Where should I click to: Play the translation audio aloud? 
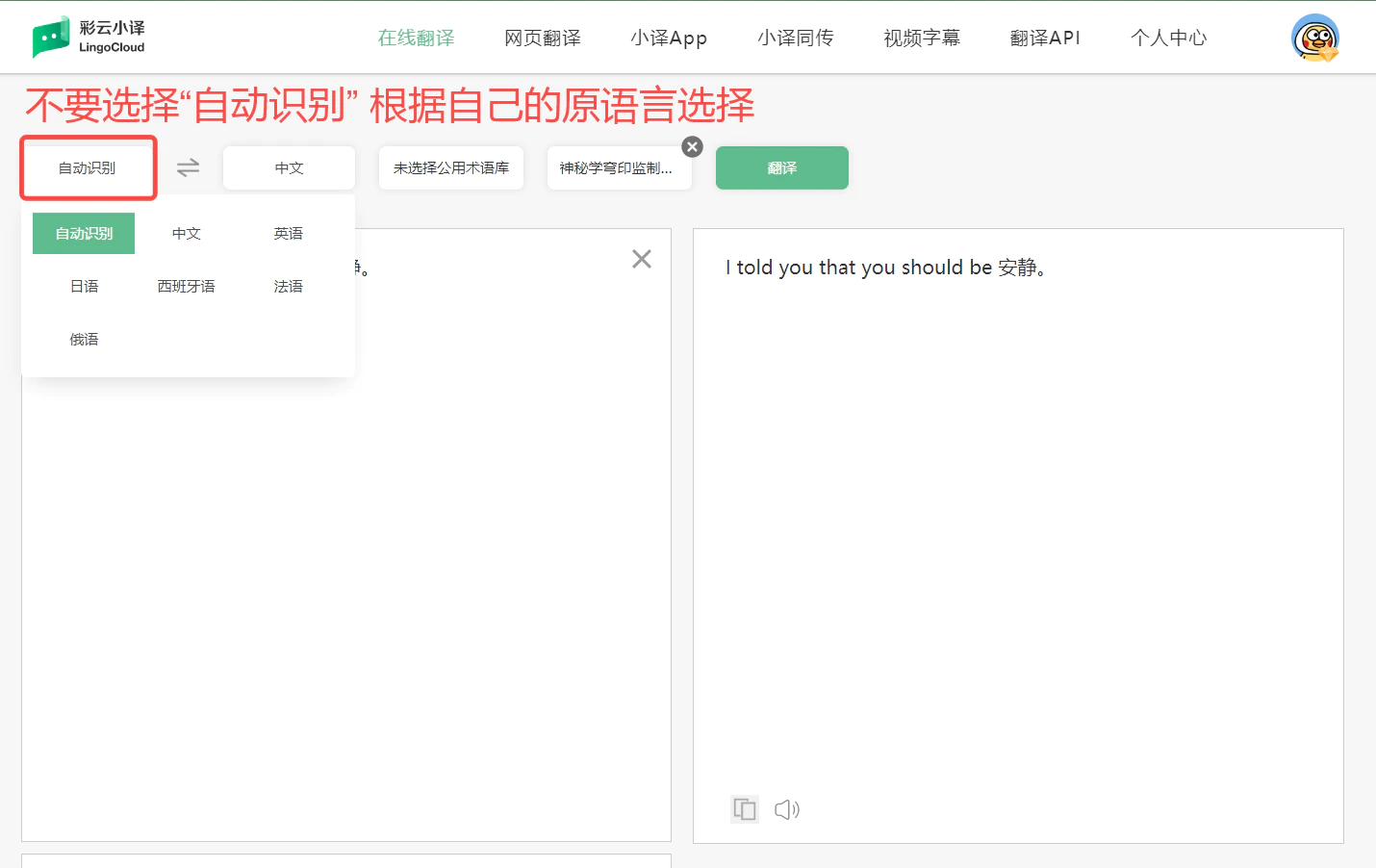coord(787,809)
